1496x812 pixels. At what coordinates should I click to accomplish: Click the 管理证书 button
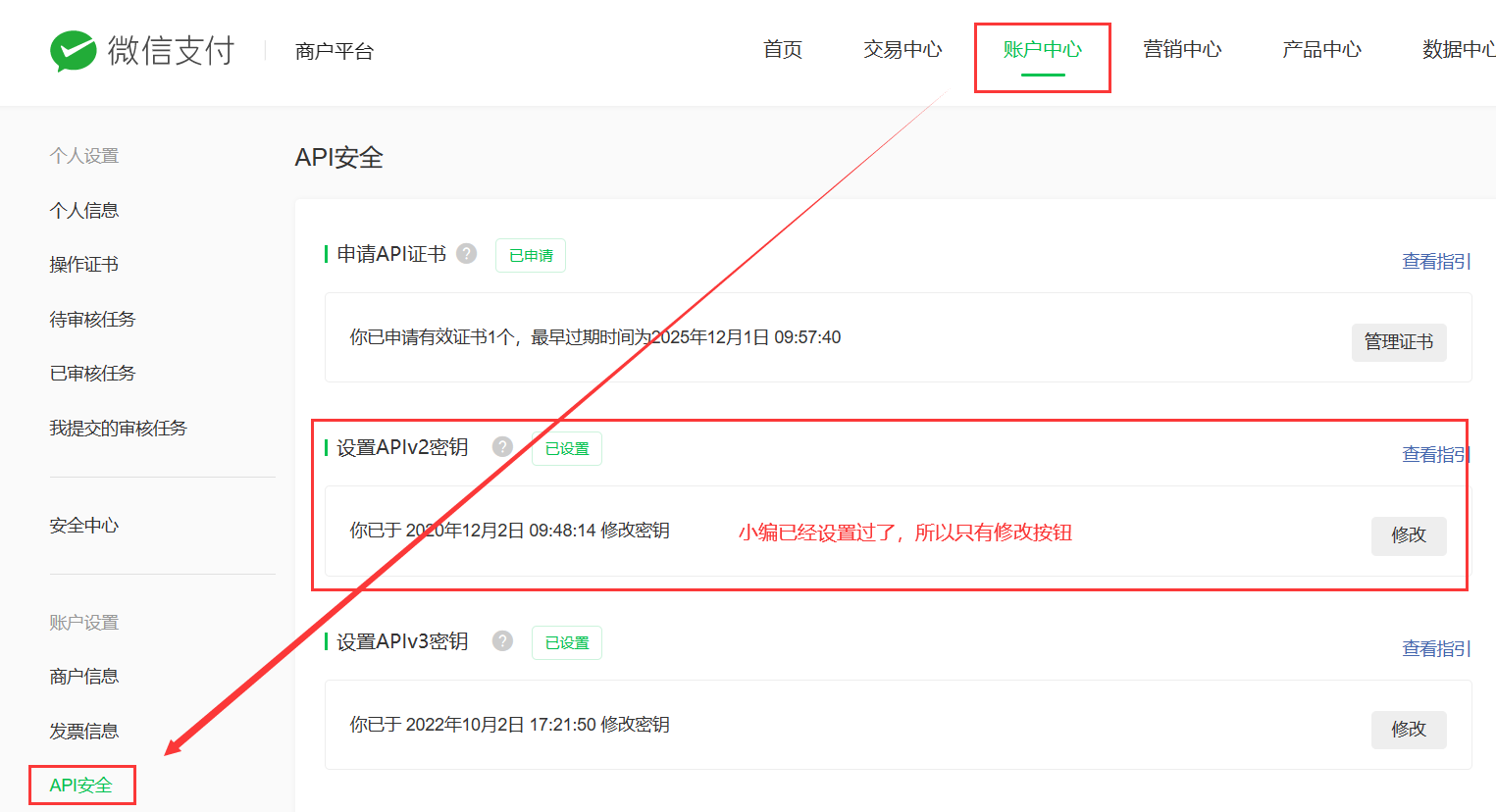click(1398, 342)
